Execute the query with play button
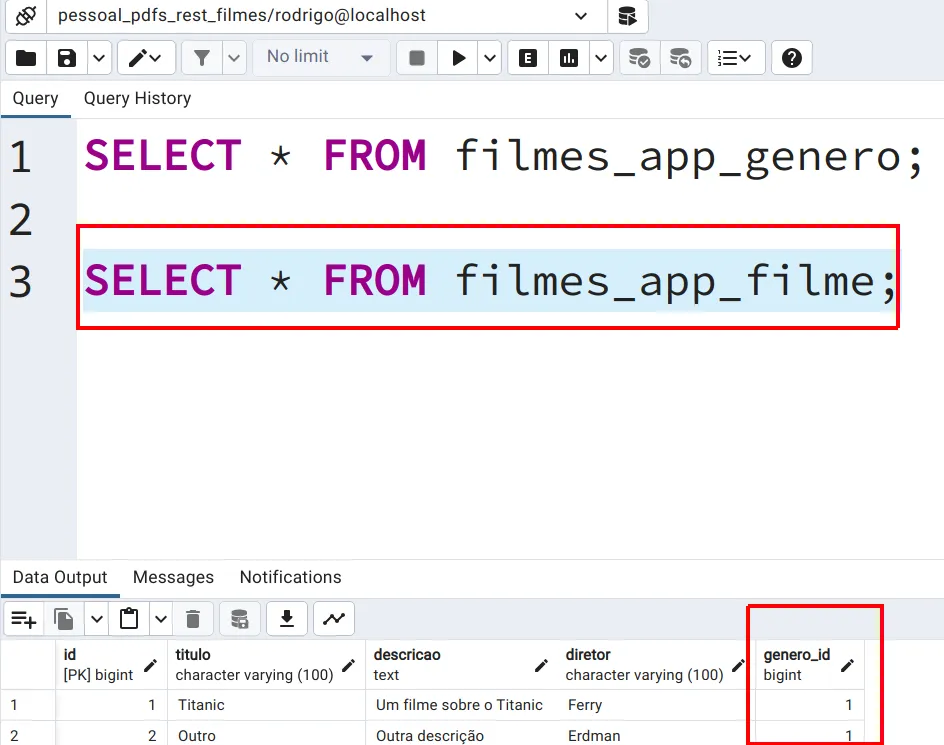The width and height of the screenshot is (944, 745). click(458, 58)
